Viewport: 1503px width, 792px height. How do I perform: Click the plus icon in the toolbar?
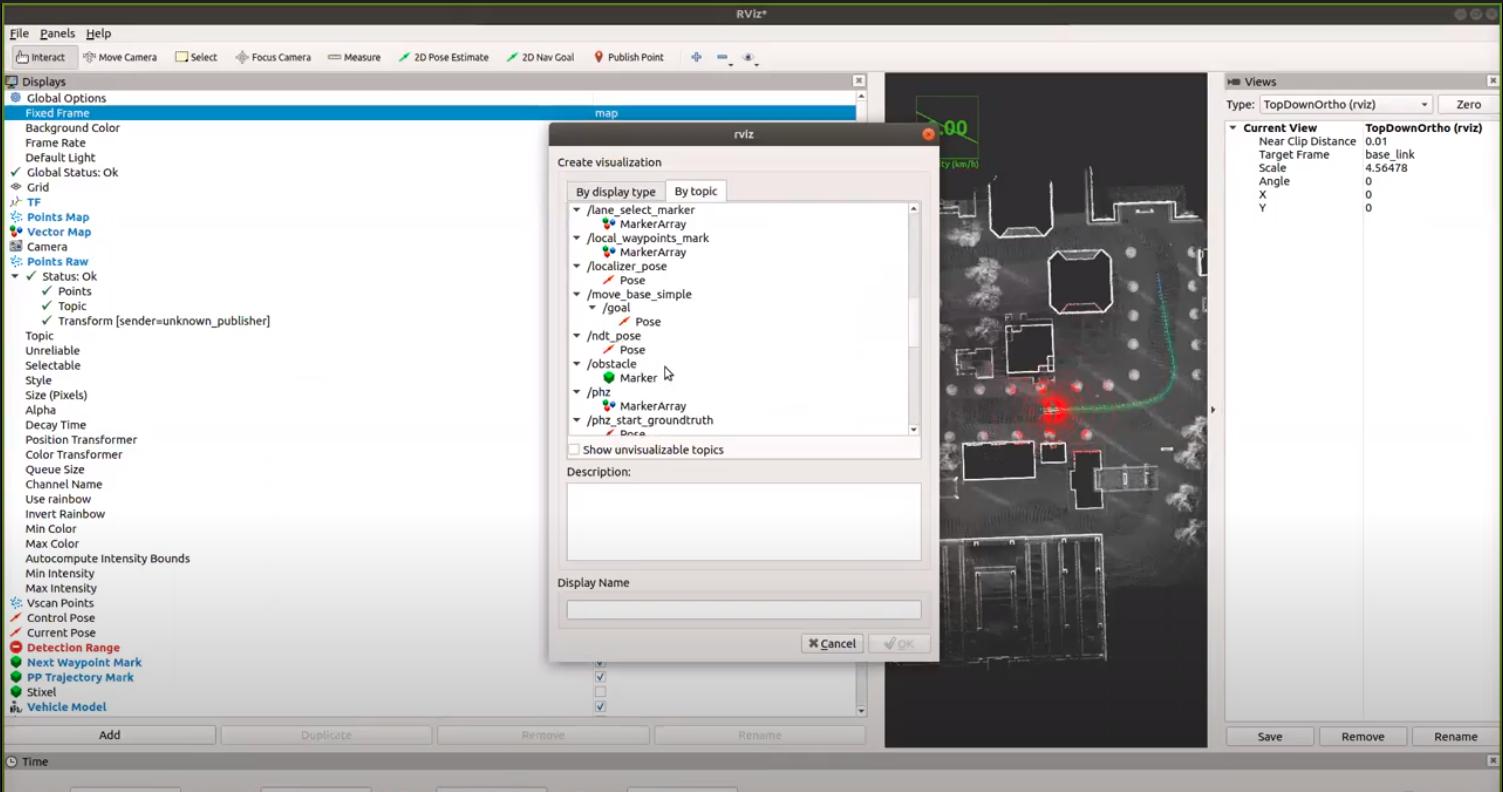click(x=696, y=57)
